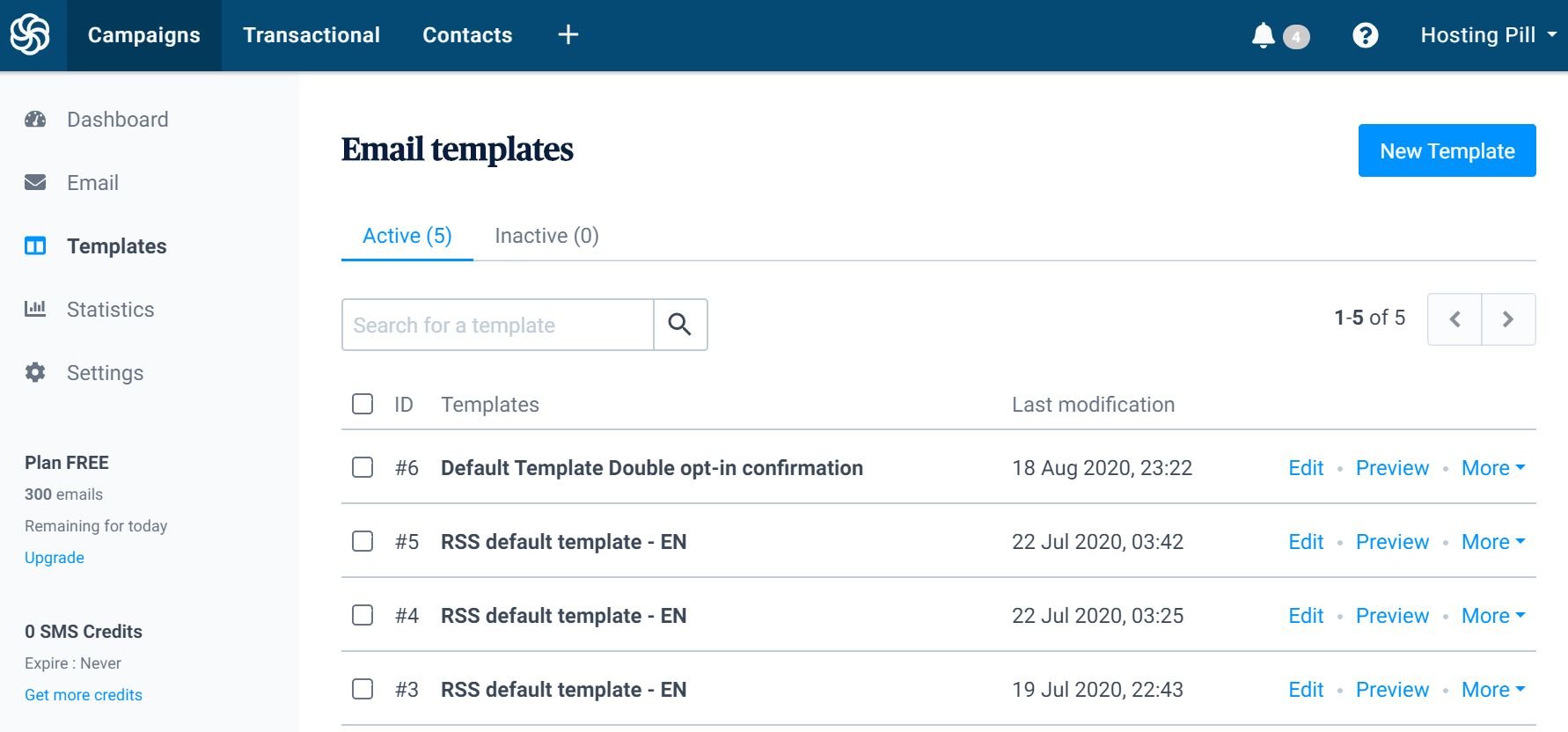Click RSS default template name in row #5

point(564,542)
